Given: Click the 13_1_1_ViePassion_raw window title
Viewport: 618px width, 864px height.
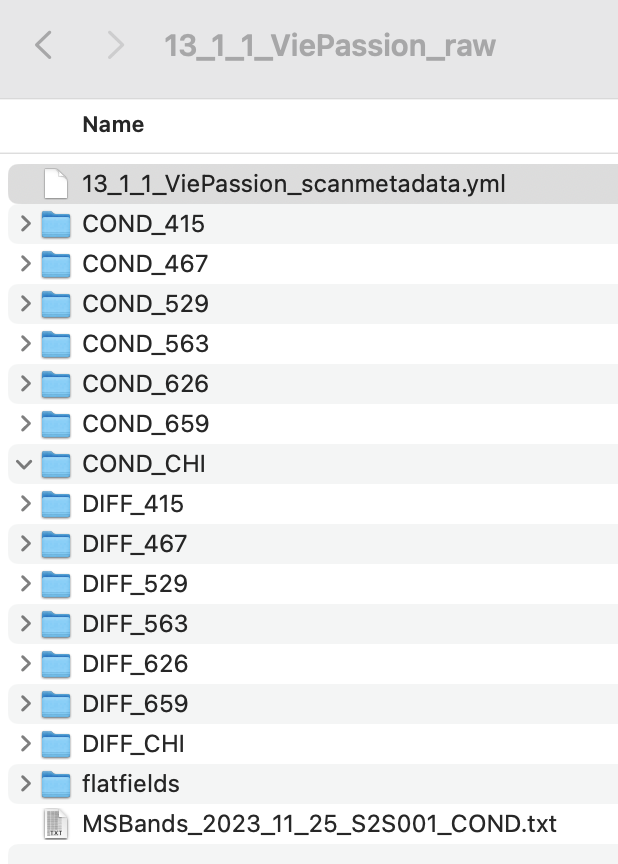Looking at the screenshot, I should [x=329, y=46].
